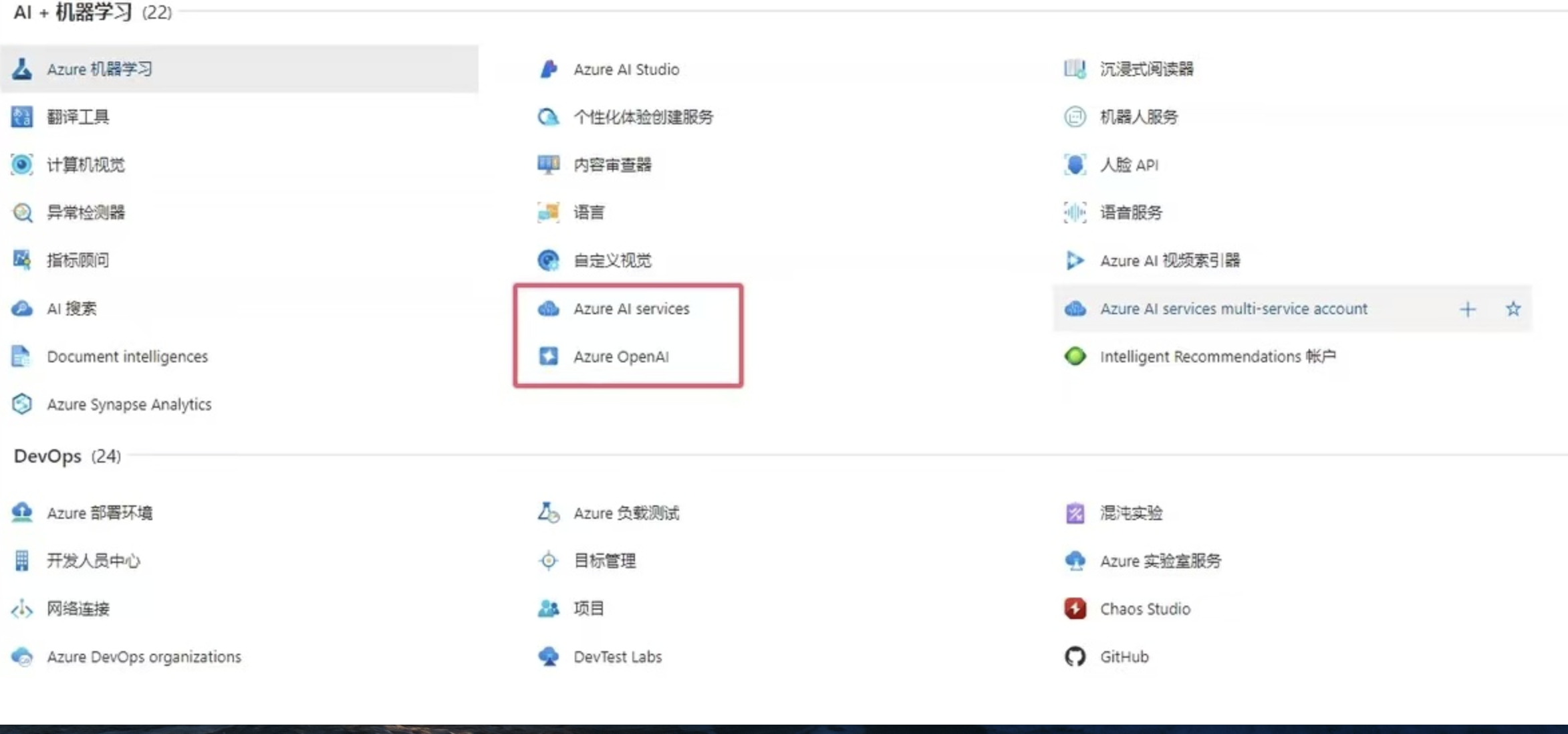Image resolution: width=1568 pixels, height=734 pixels.
Task: Click the 机器人服务 icon
Action: tap(1075, 117)
